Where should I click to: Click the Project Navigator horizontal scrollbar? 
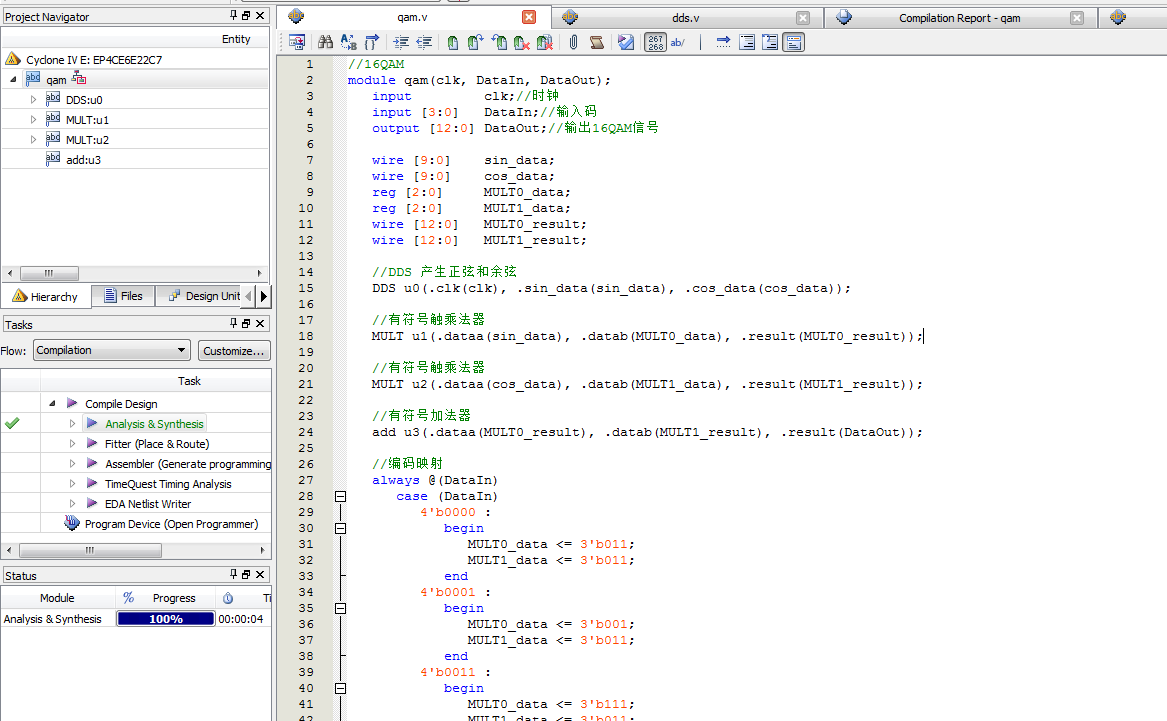pos(49,273)
